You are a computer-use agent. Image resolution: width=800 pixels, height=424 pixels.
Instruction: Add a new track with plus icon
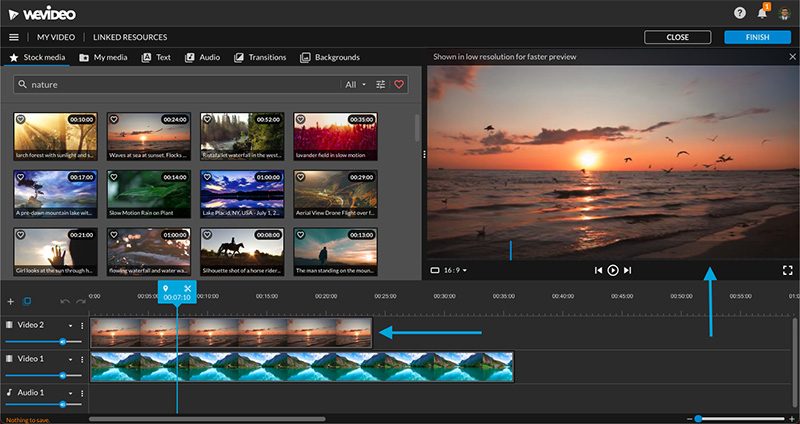point(11,301)
